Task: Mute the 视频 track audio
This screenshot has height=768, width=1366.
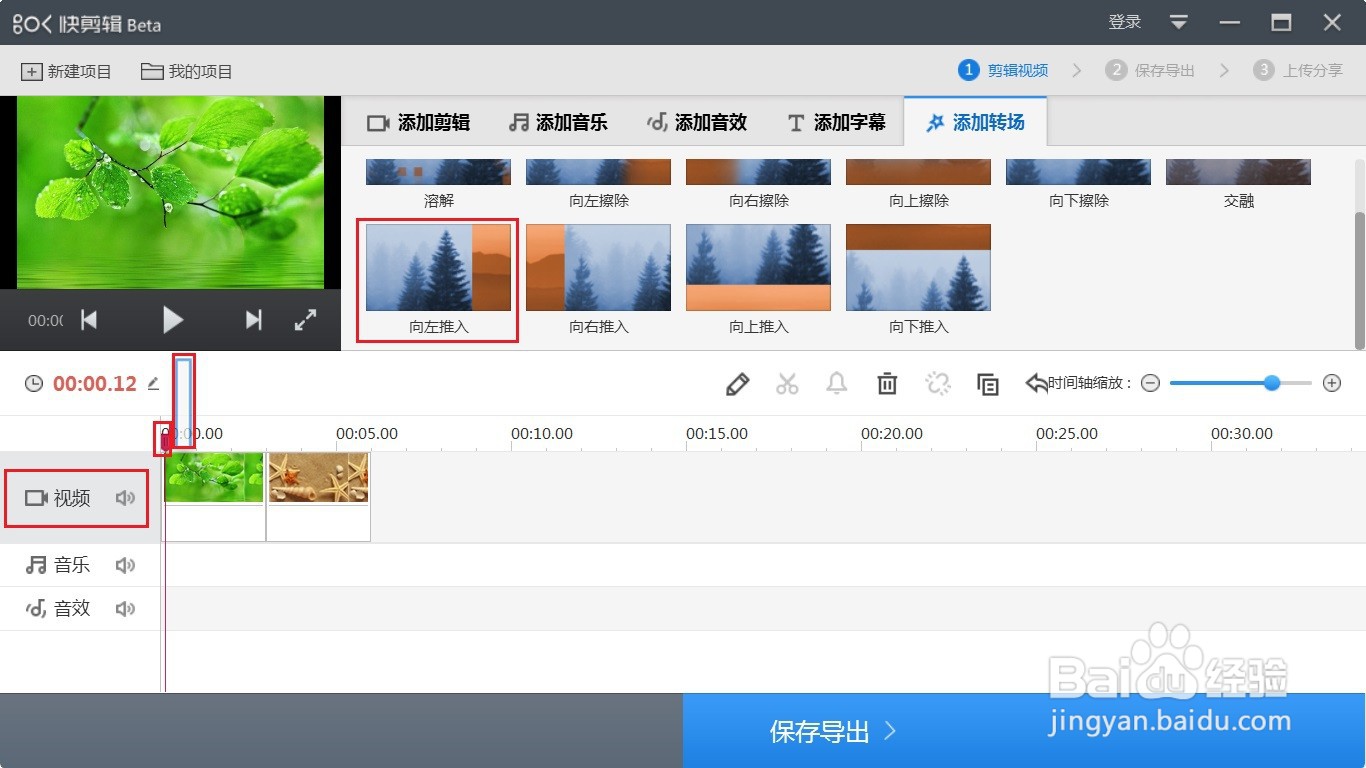Action: point(124,497)
